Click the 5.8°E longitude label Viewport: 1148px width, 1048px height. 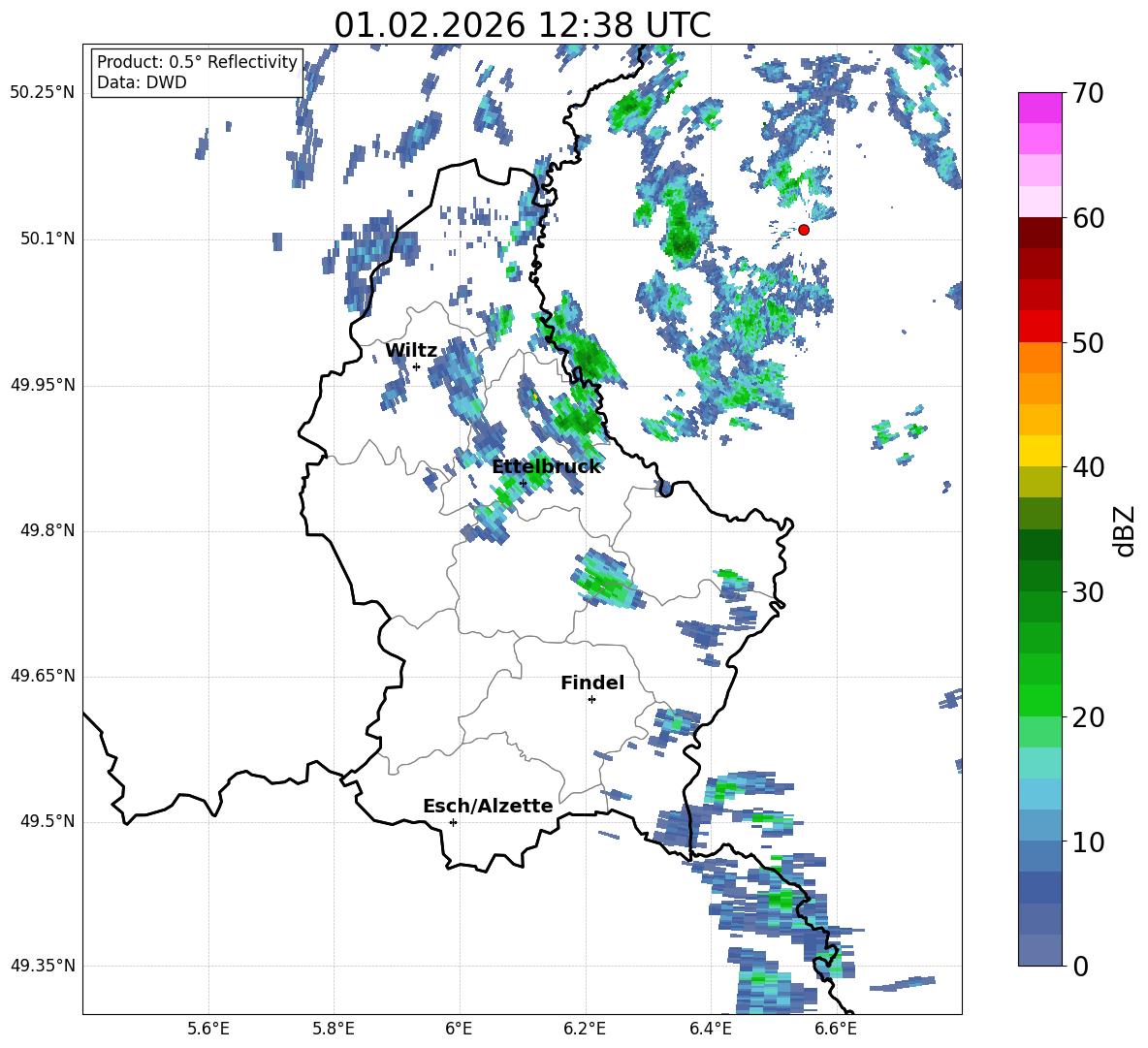(x=334, y=1029)
